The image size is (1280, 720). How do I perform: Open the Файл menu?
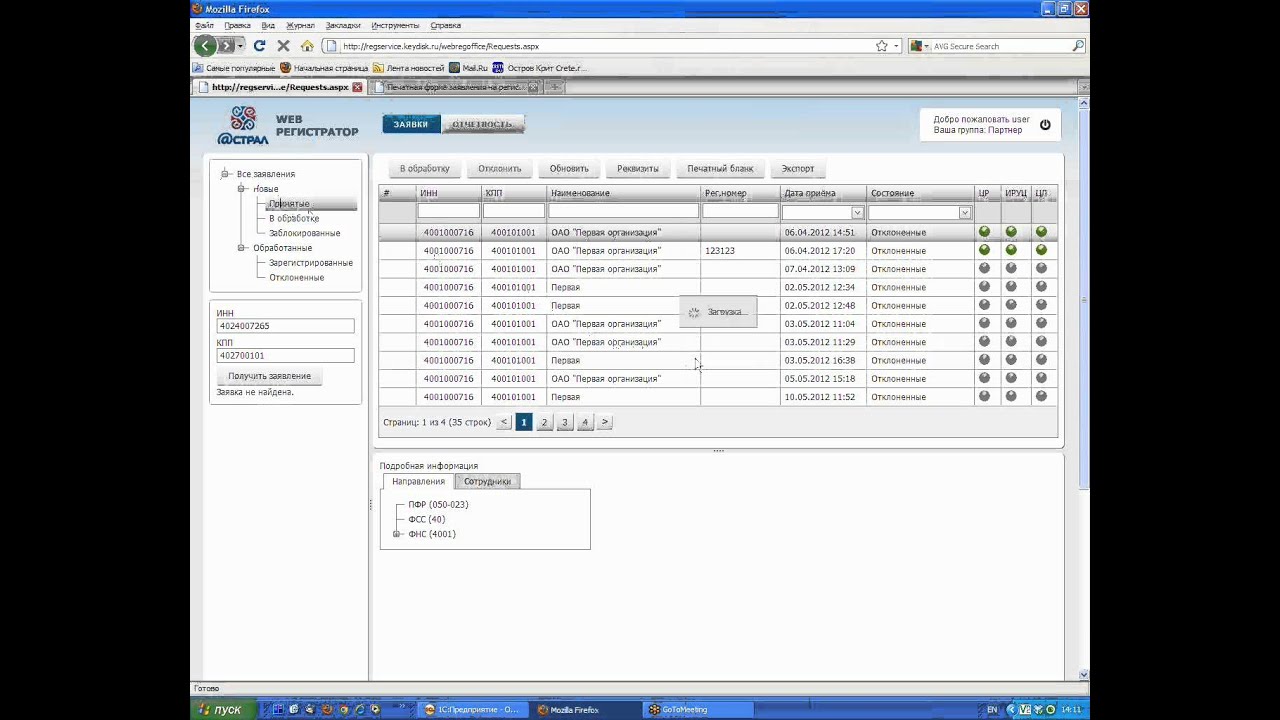pos(205,25)
